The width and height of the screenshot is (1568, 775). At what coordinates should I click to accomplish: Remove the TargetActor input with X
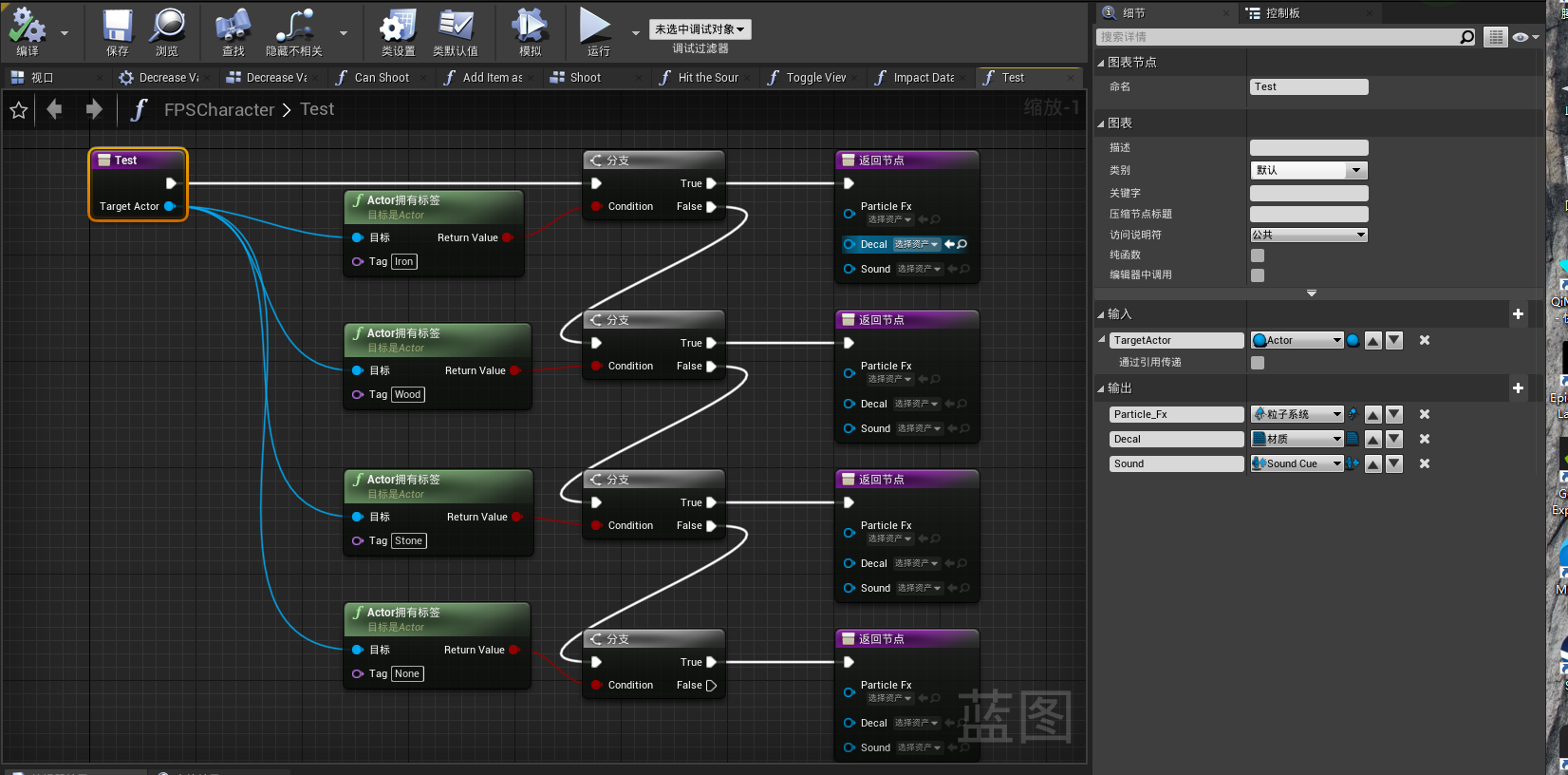pos(1425,340)
